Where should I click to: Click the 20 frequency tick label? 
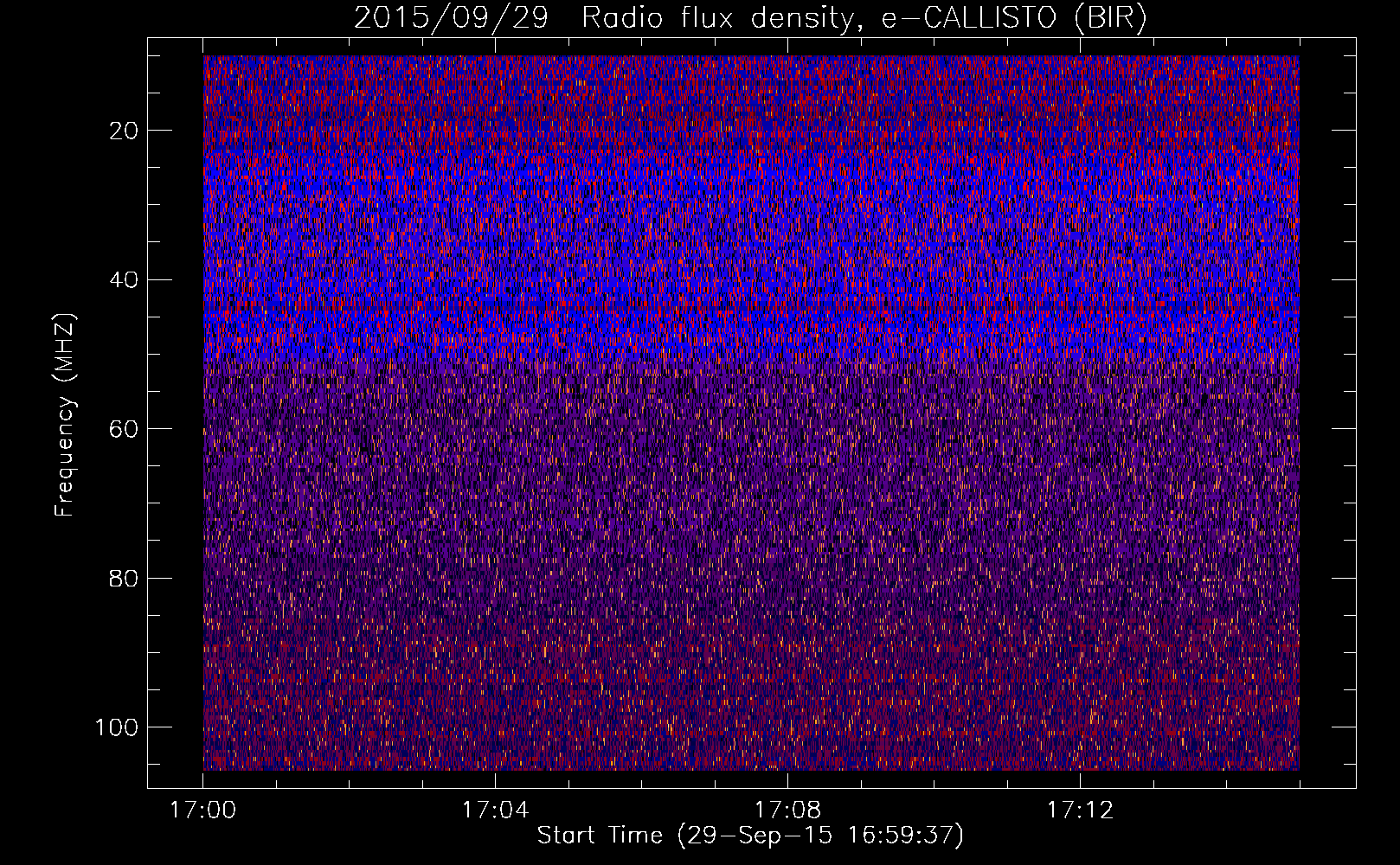(x=125, y=131)
